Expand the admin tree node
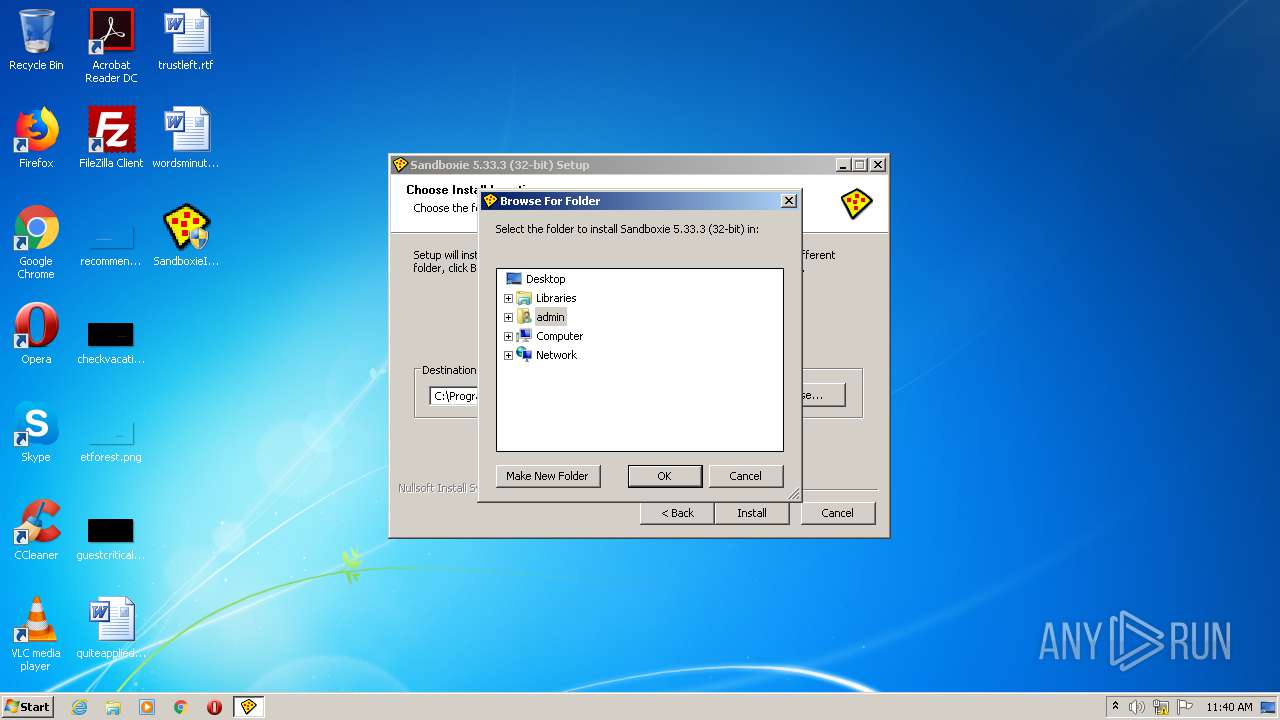The width and height of the screenshot is (1280, 720). [x=508, y=317]
